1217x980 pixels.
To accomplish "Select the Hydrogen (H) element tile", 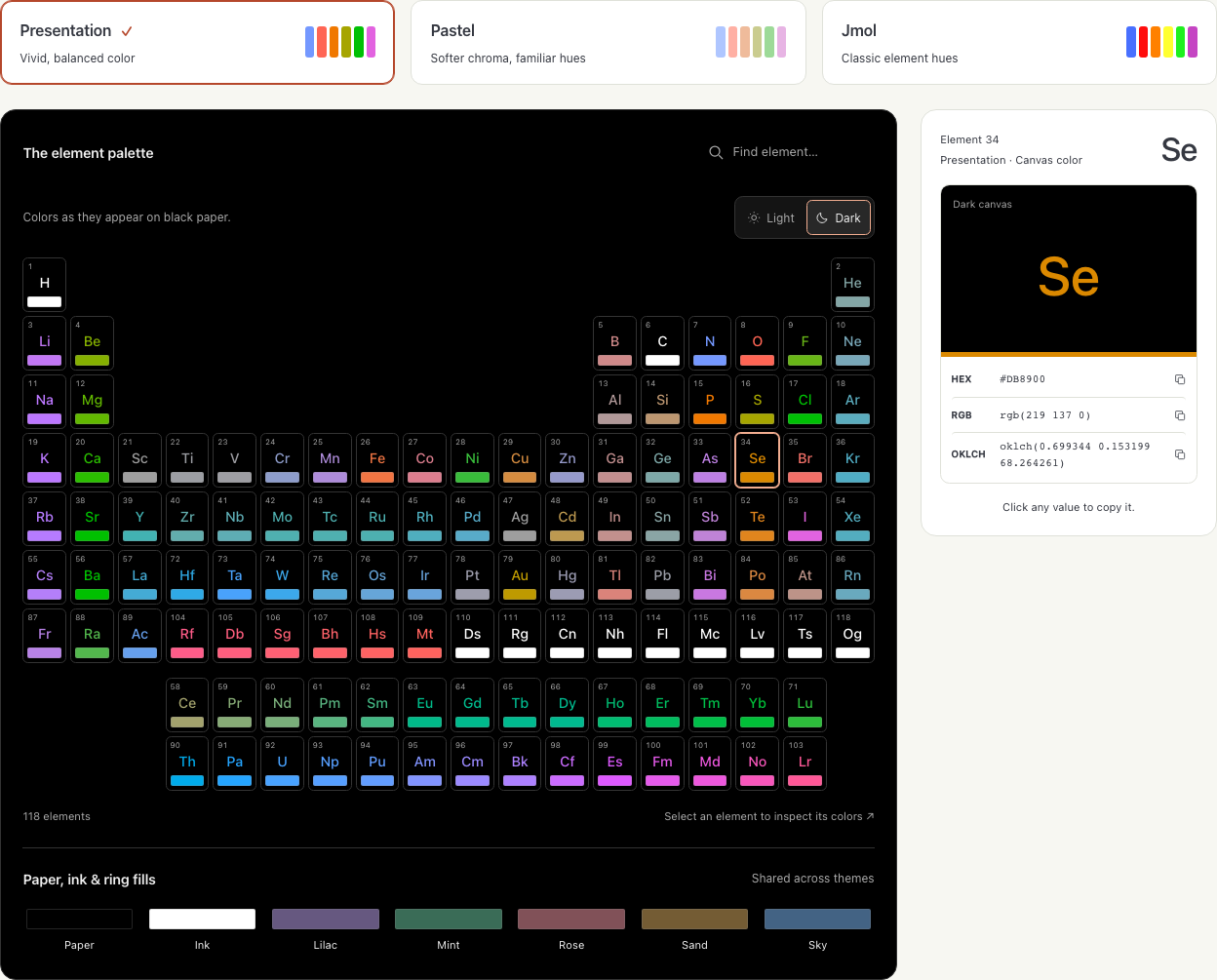I will pos(45,285).
